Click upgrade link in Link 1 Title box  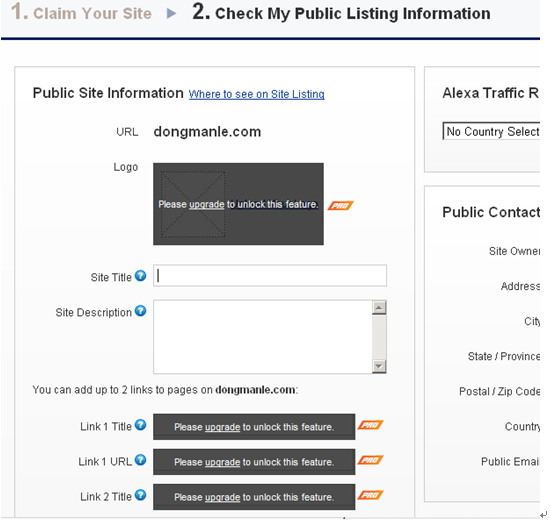coord(222,427)
